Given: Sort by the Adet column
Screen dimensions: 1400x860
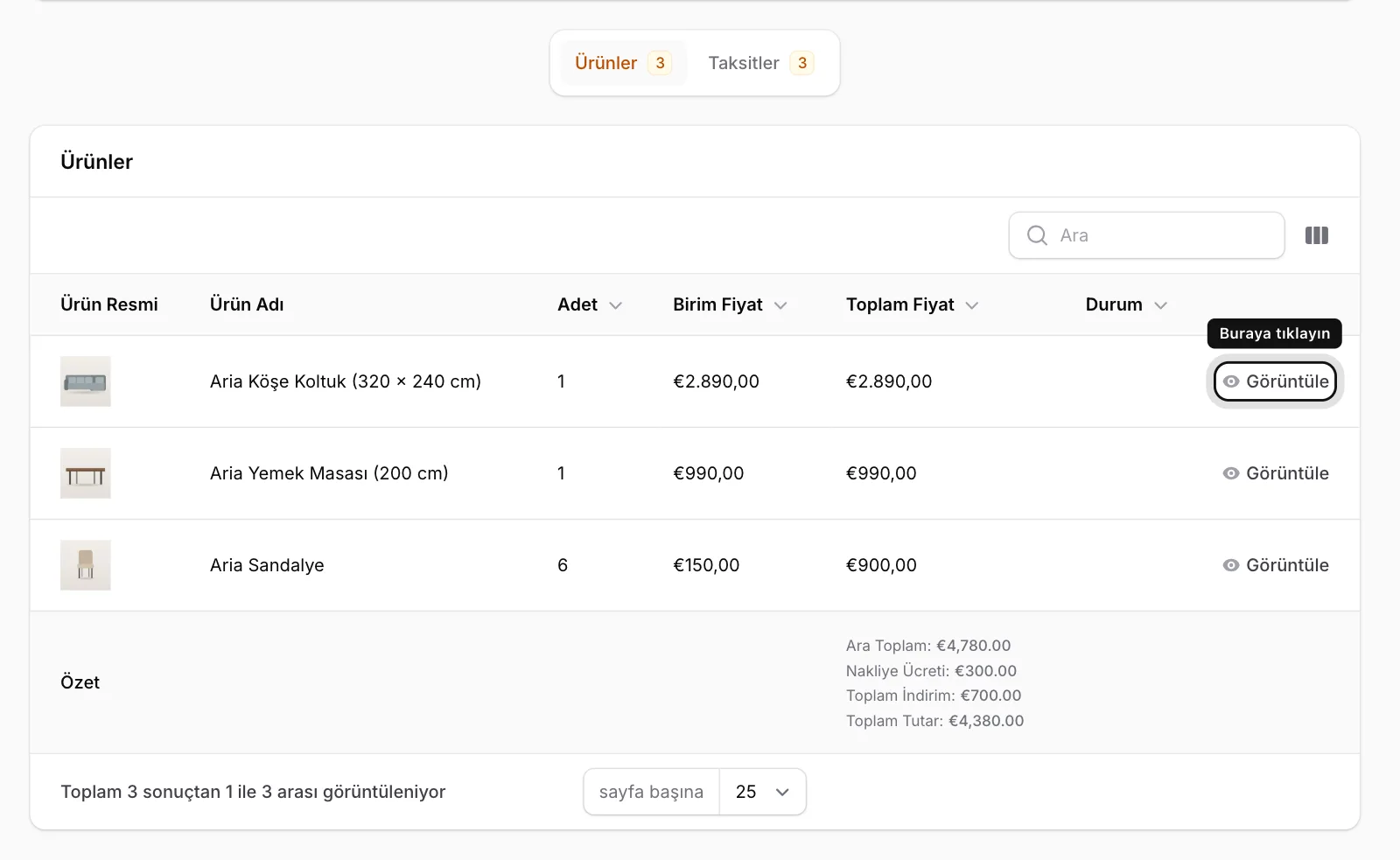Looking at the screenshot, I should point(590,304).
